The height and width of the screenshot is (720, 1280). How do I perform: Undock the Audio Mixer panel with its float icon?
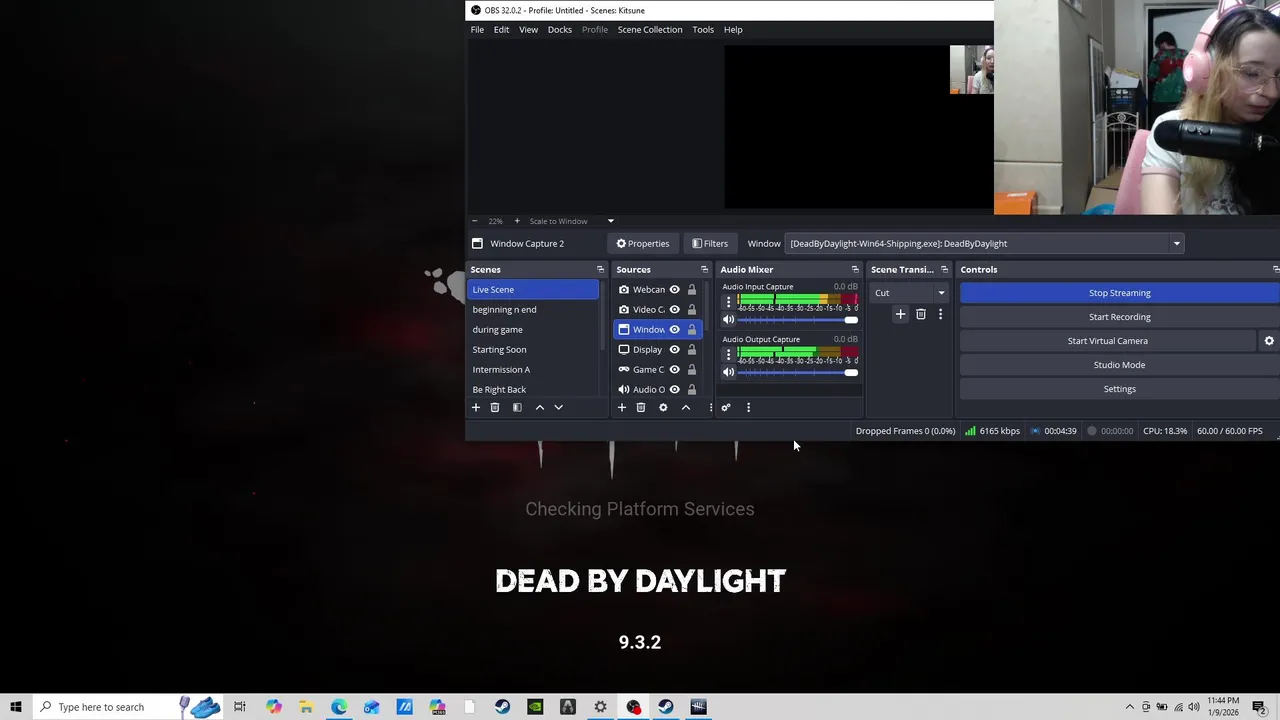(855, 269)
